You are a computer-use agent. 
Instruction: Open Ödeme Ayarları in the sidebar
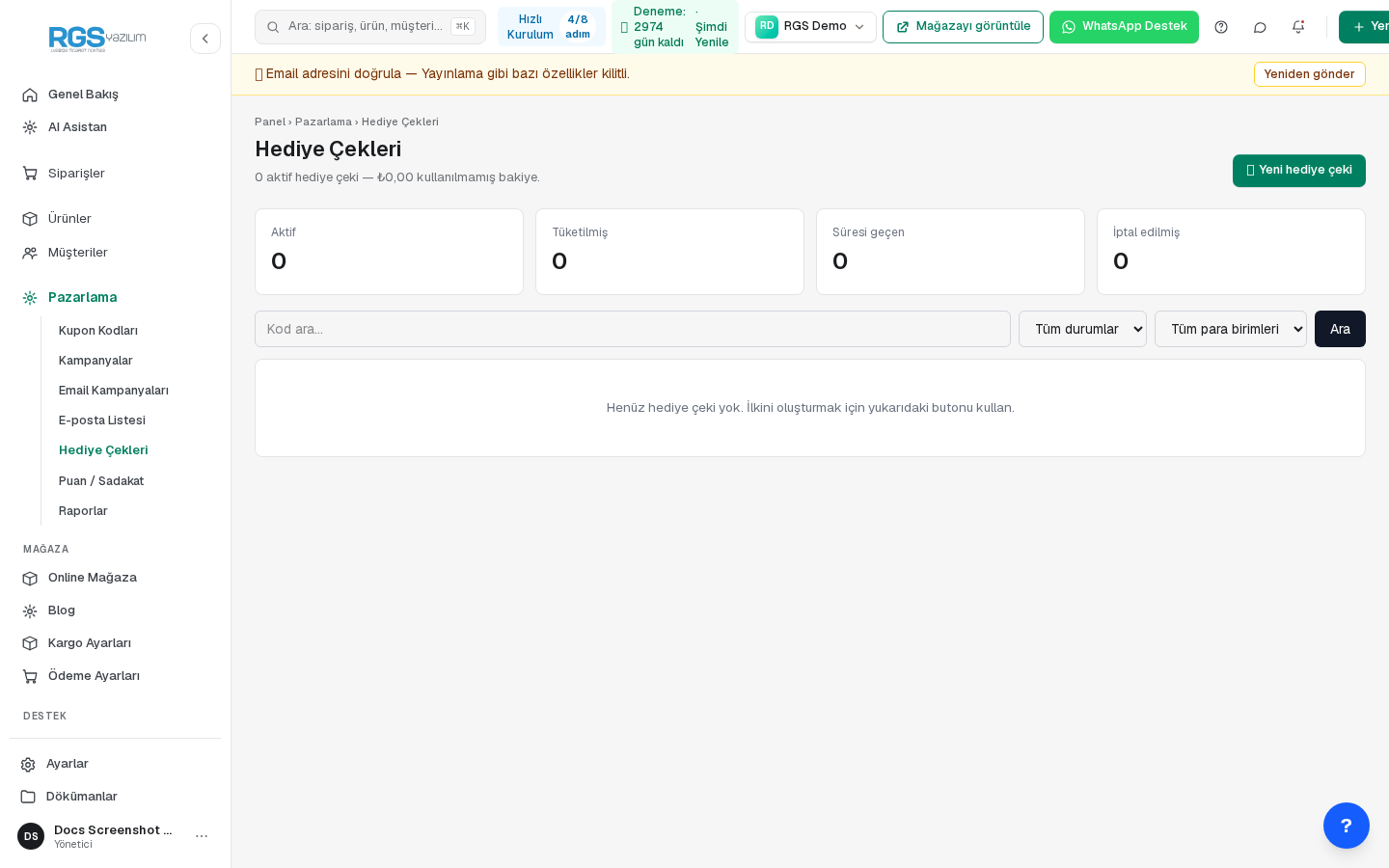[116, 676]
